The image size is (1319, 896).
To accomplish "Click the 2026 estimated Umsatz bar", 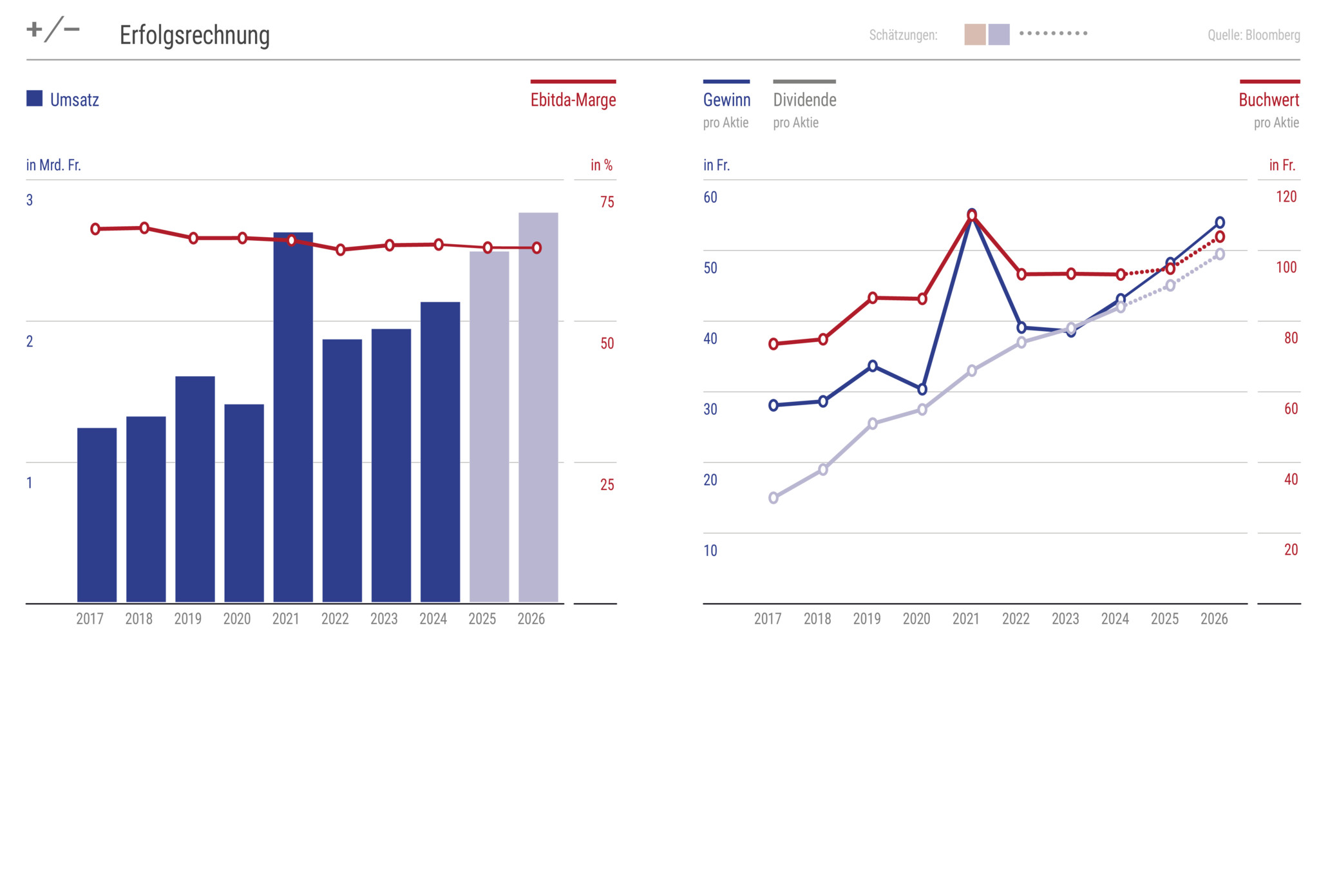I will [x=538, y=407].
